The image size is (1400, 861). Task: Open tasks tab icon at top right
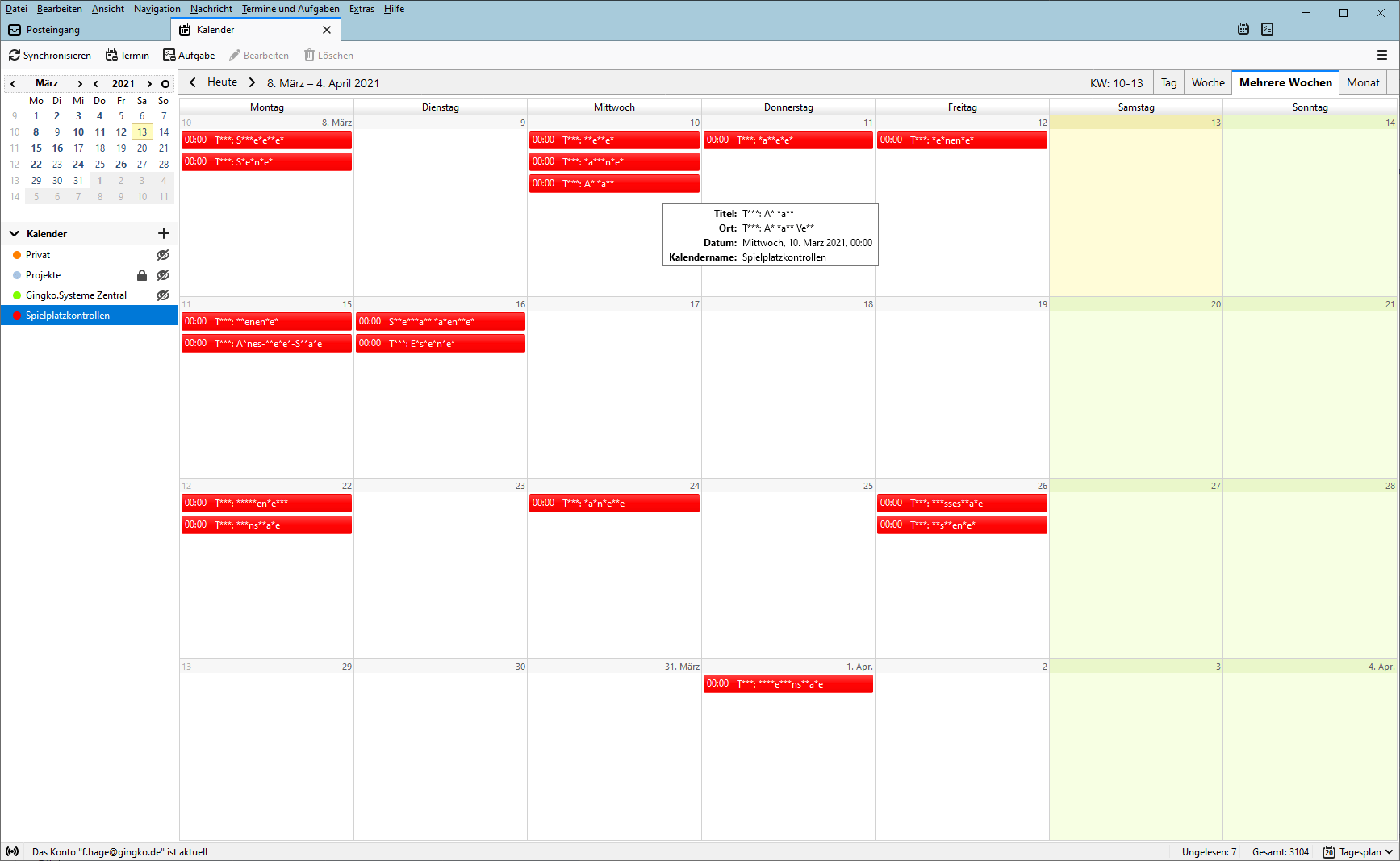point(1268,30)
